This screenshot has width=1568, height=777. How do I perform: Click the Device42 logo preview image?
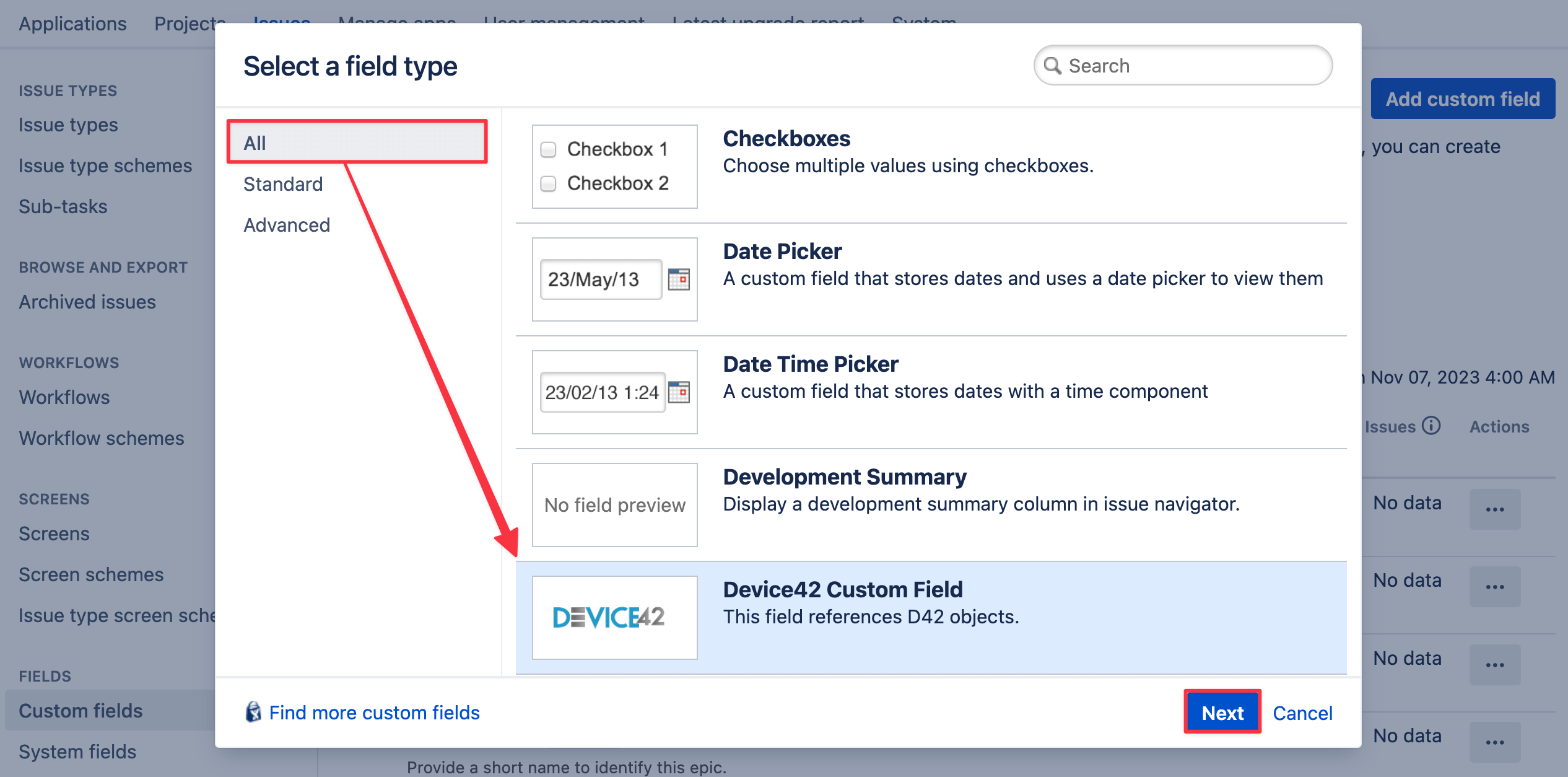coord(614,617)
